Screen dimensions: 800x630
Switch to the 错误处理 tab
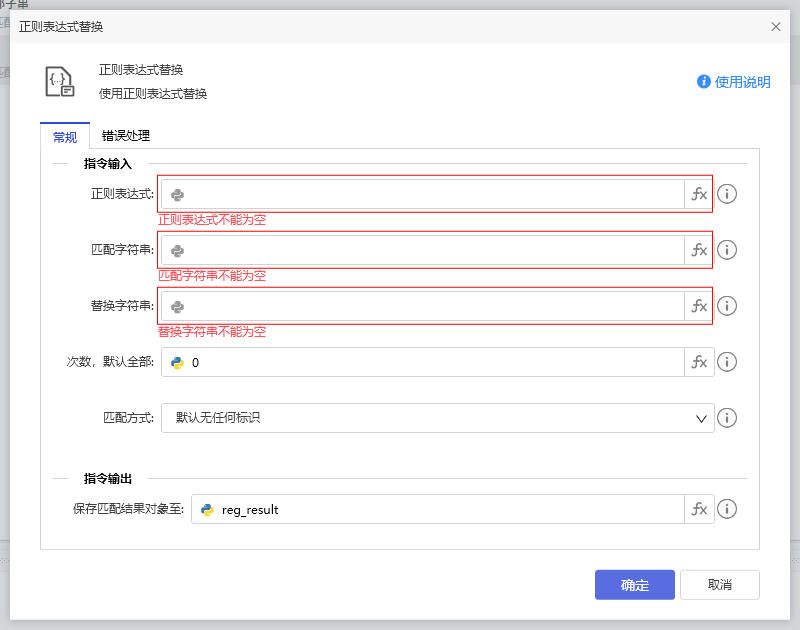[x=124, y=136]
